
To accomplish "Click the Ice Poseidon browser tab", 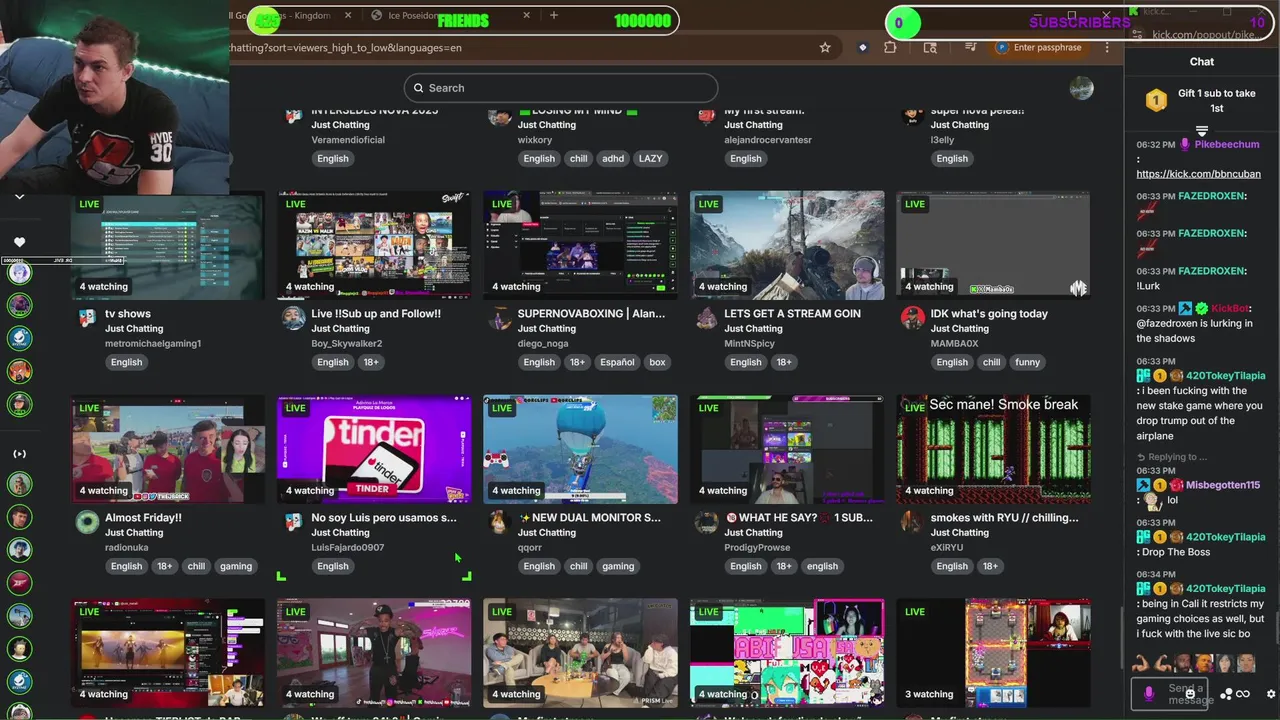I will point(452,16).
